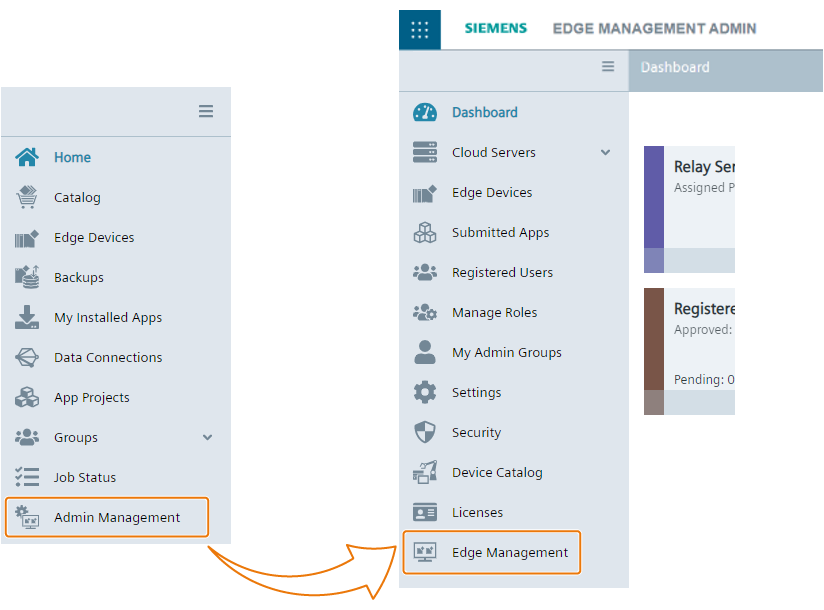Collapse the left sidebar with hamburger icon

click(206, 111)
